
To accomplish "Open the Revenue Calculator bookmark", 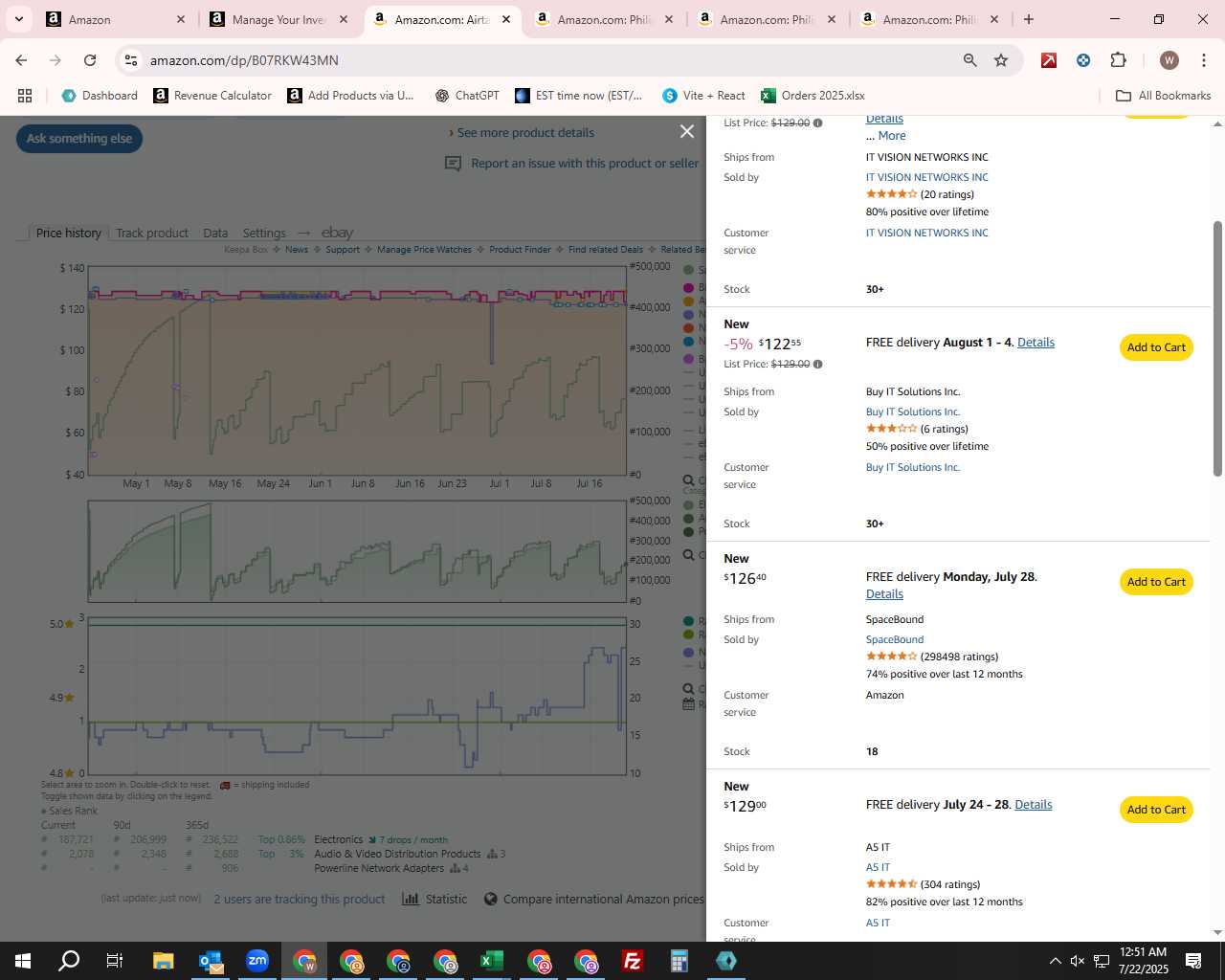I will click(x=212, y=96).
